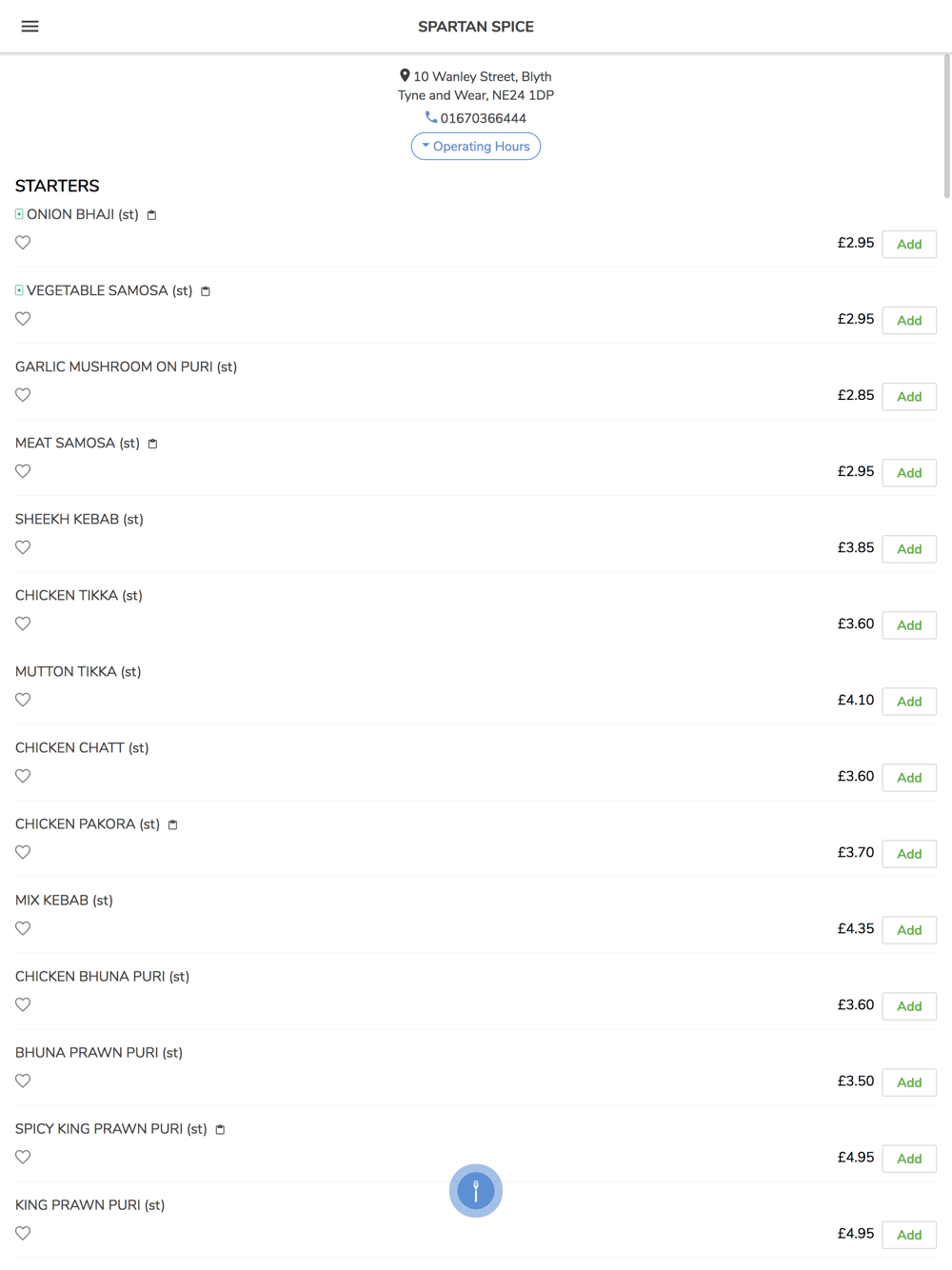
Task: Toggle the heart for Chicken Bhuna Puri
Action: 23,1004
